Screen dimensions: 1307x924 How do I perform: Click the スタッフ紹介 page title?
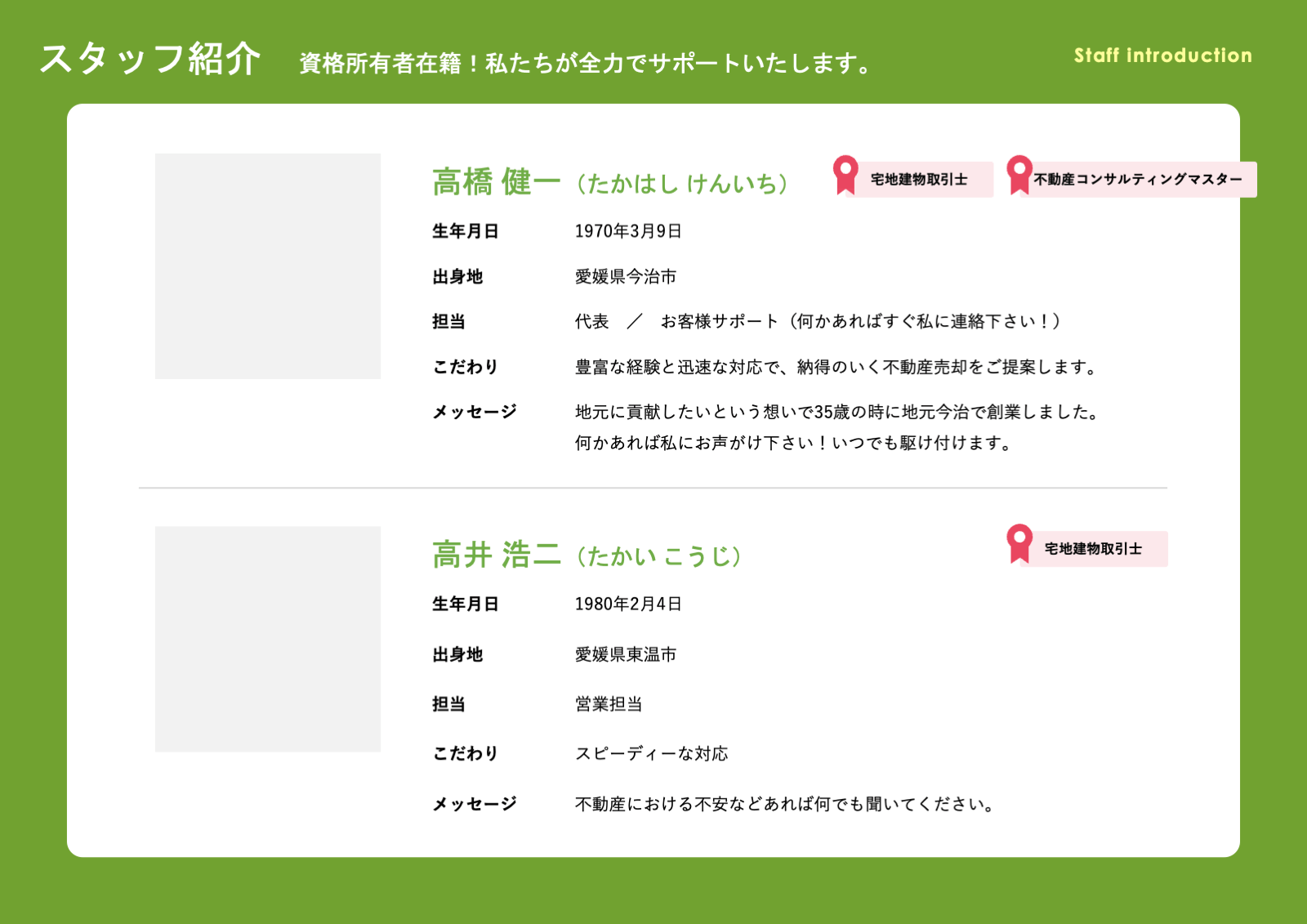[150, 60]
